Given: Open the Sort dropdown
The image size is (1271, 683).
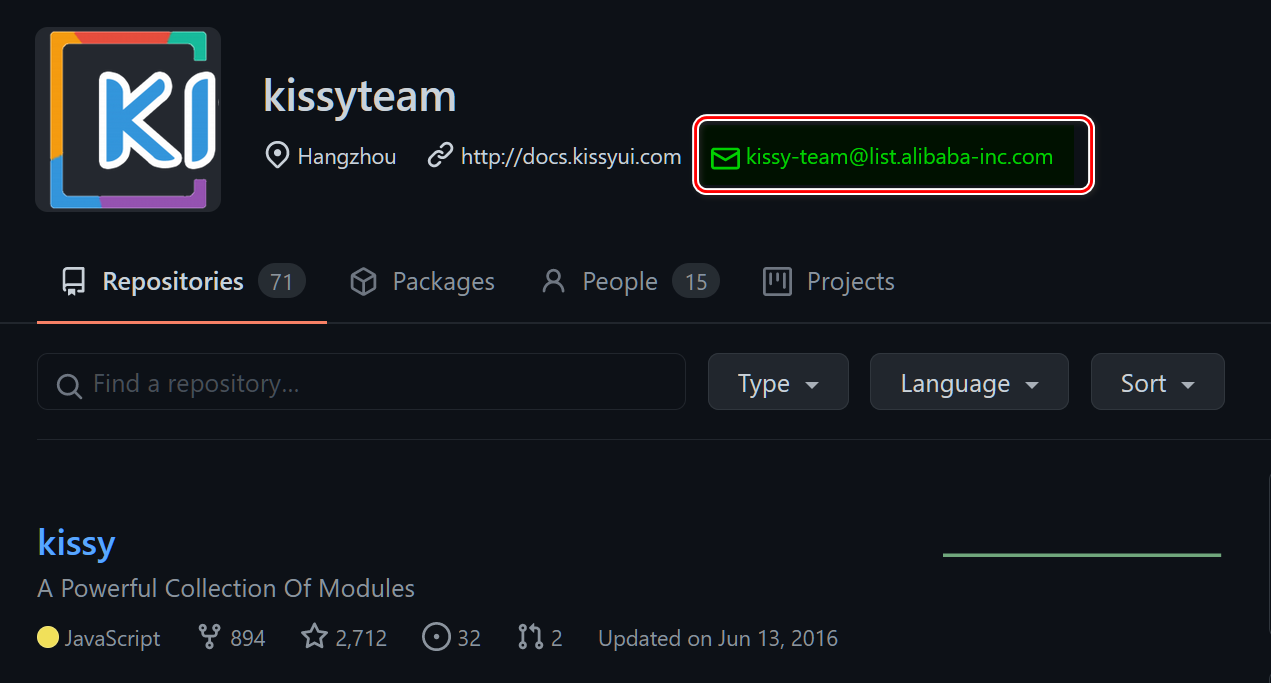Looking at the screenshot, I should click(x=1158, y=382).
